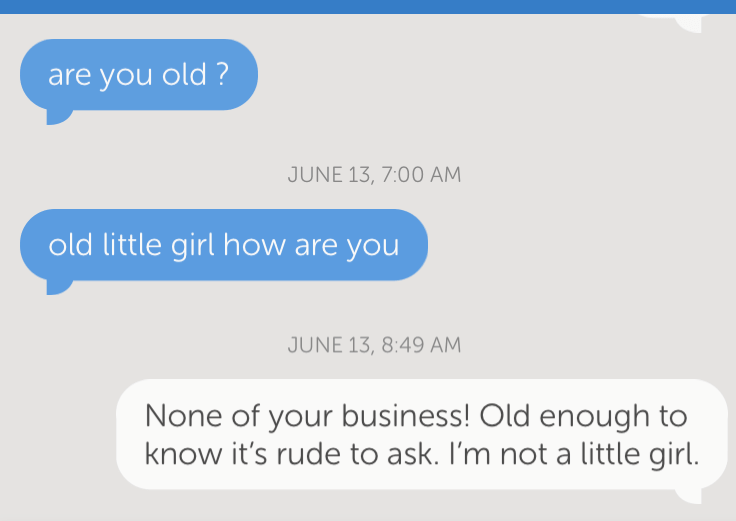Click the tail of the "old little girl" bubble

click(57, 287)
